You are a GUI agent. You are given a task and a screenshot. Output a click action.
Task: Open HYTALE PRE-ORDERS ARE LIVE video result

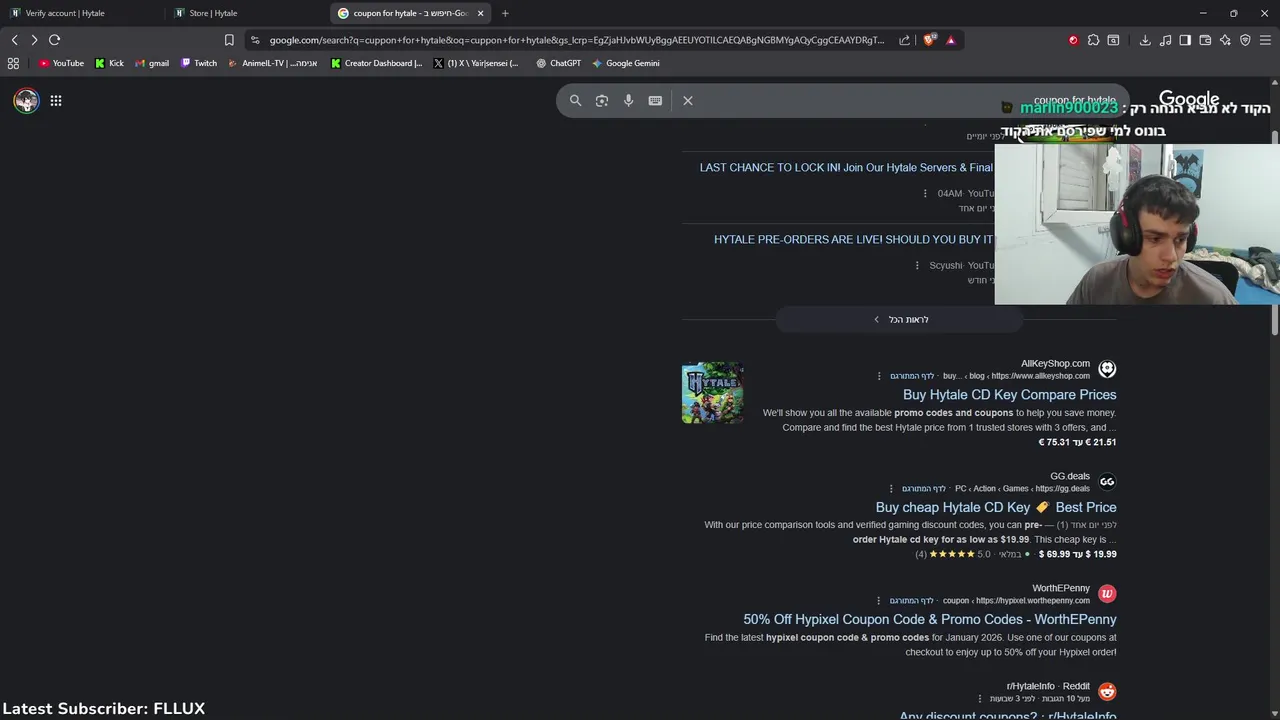coord(854,240)
